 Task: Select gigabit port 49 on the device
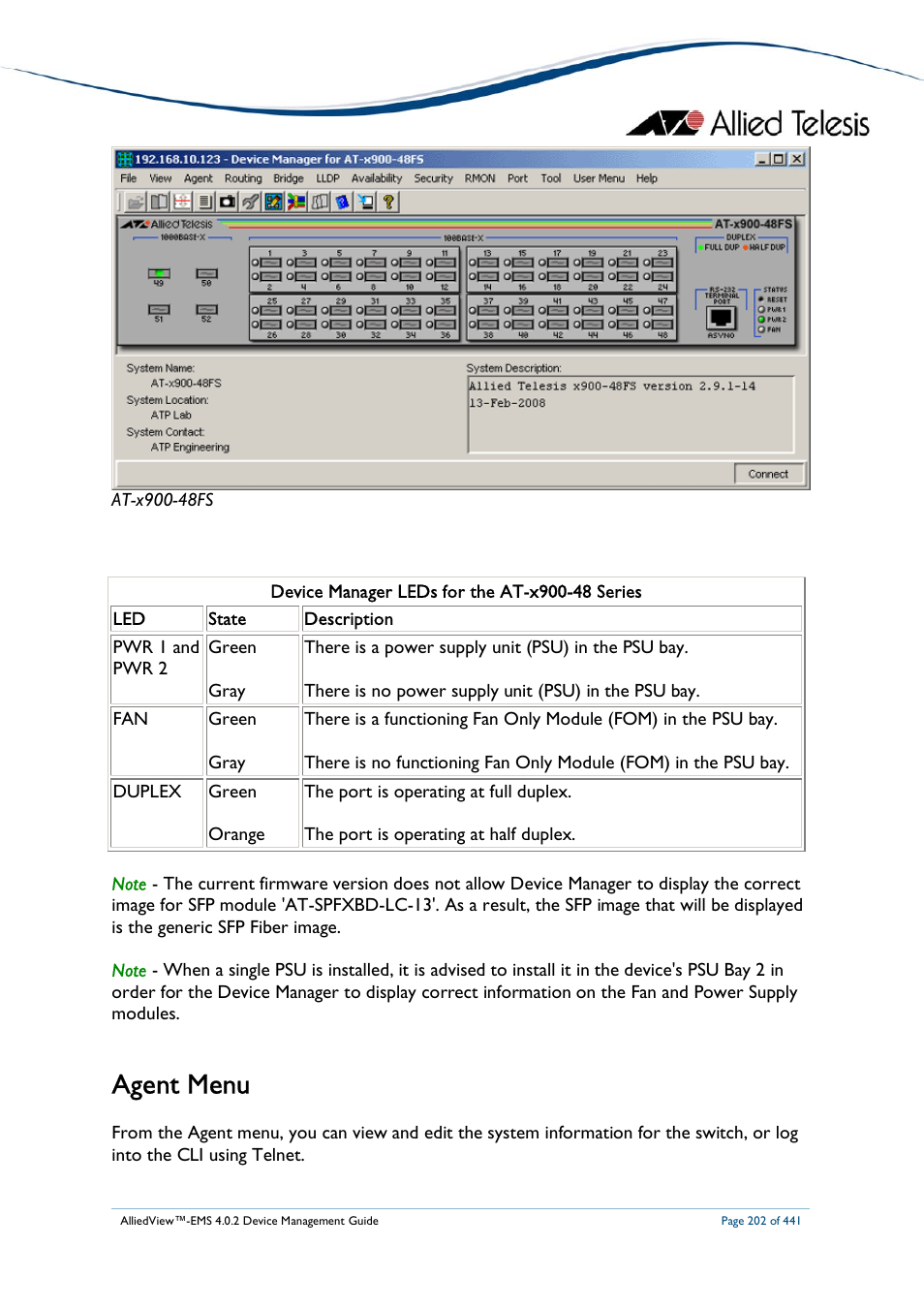[x=159, y=273]
